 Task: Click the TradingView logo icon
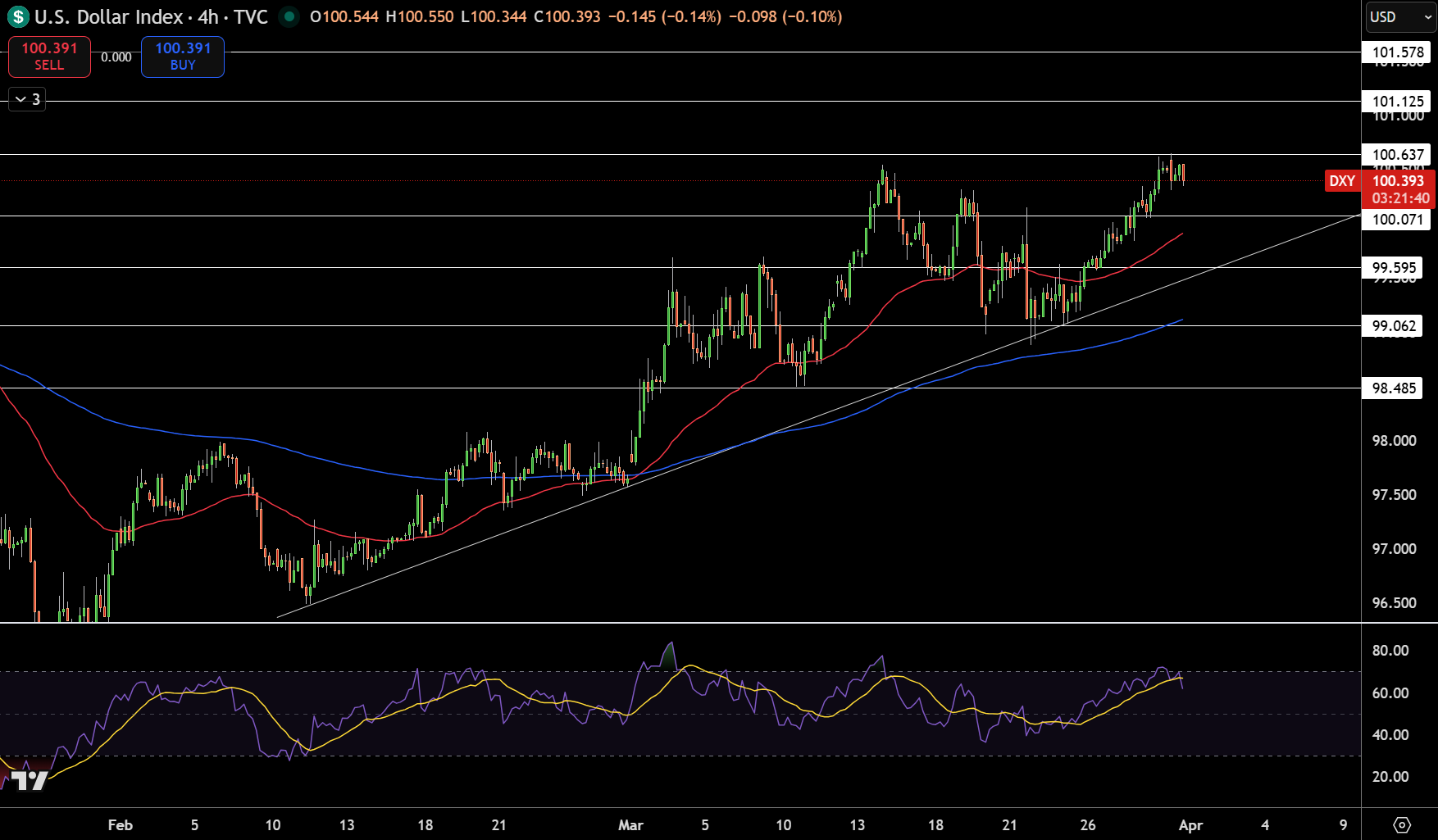30,779
